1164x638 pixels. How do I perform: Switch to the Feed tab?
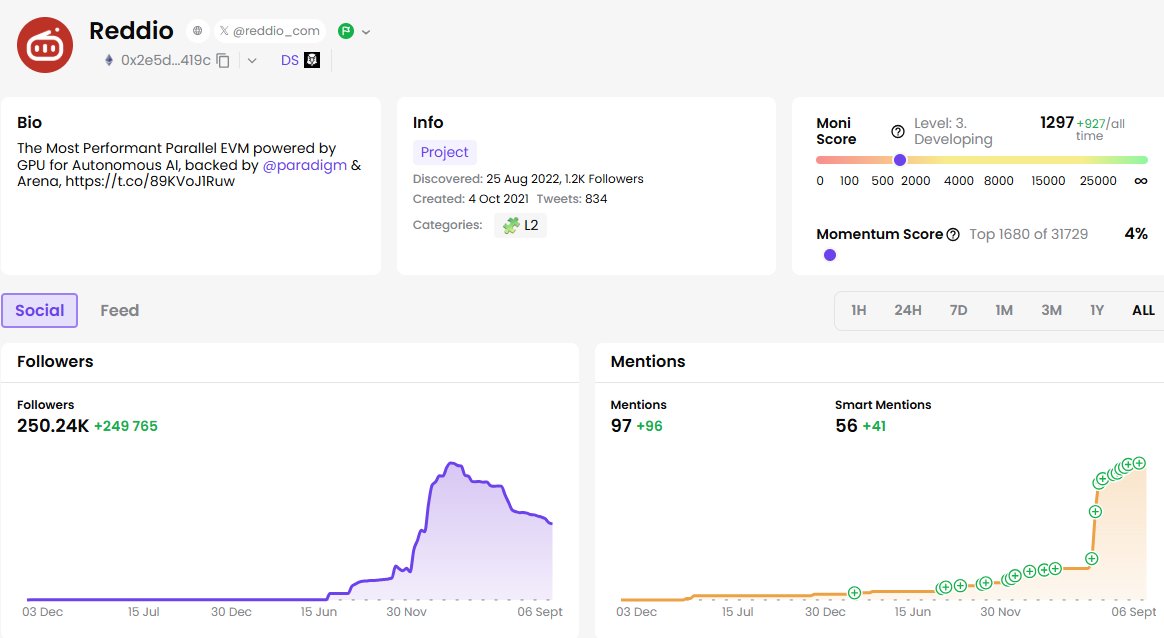(x=120, y=310)
